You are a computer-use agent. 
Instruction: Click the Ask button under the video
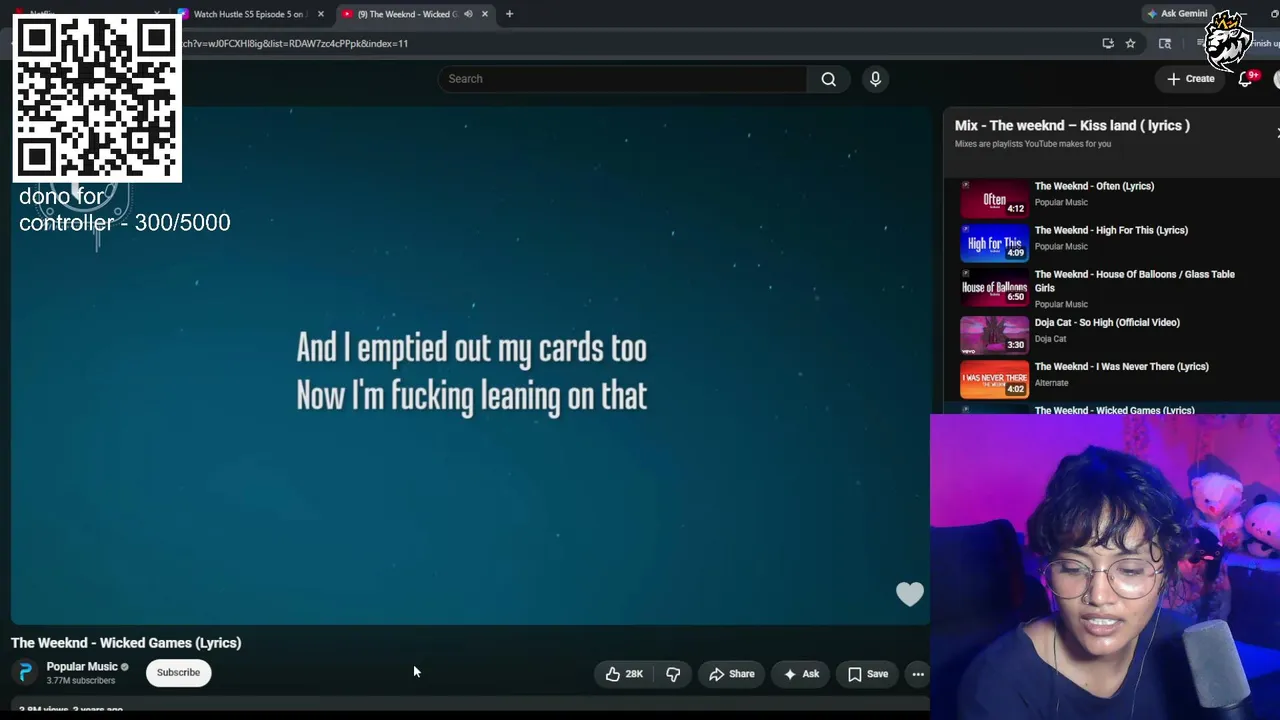[801, 674]
